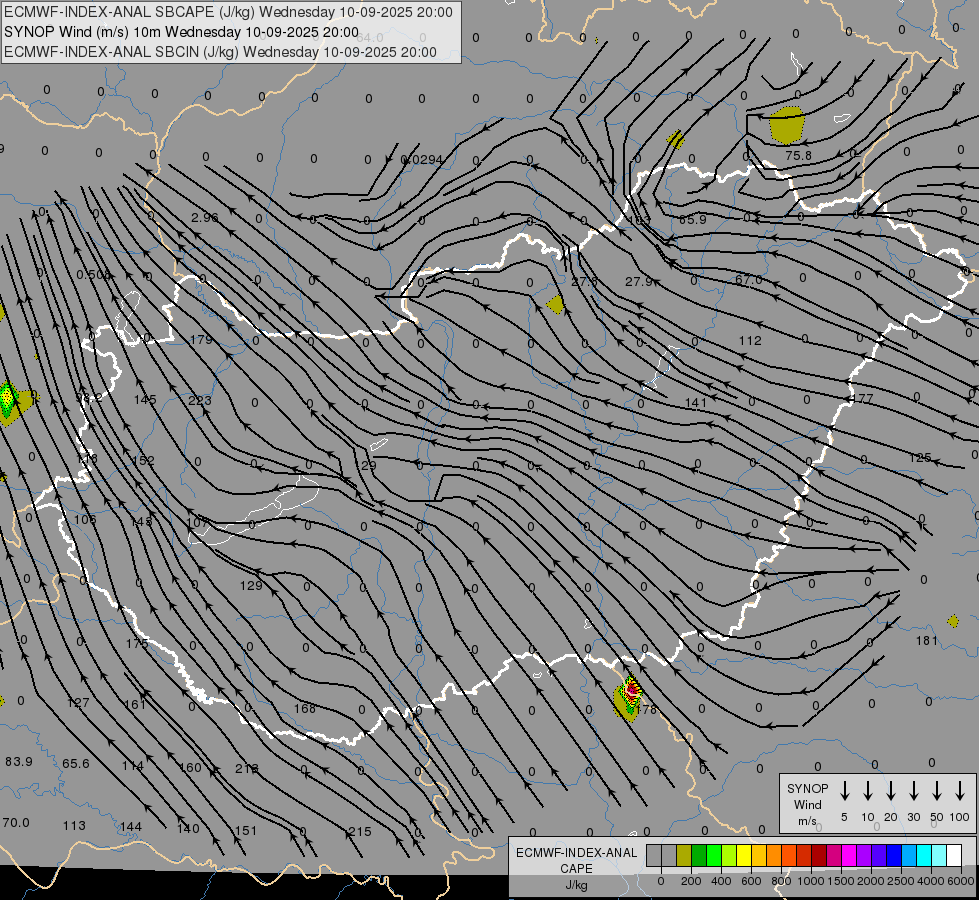Select the multicolor CAPE hotspot beside 178
This screenshot has height=900, width=979.
point(629,698)
